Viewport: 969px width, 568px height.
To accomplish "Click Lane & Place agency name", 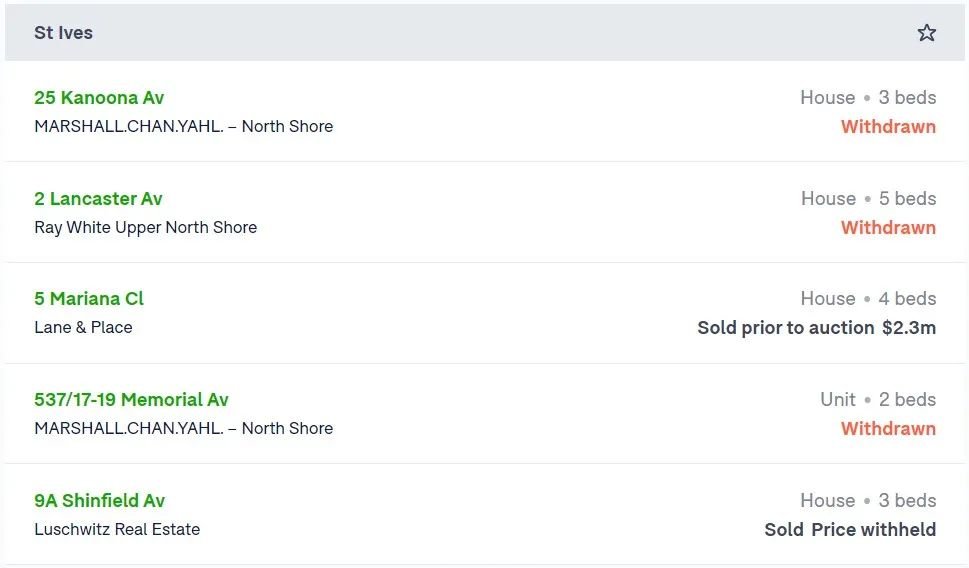I will tap(83, 327).
